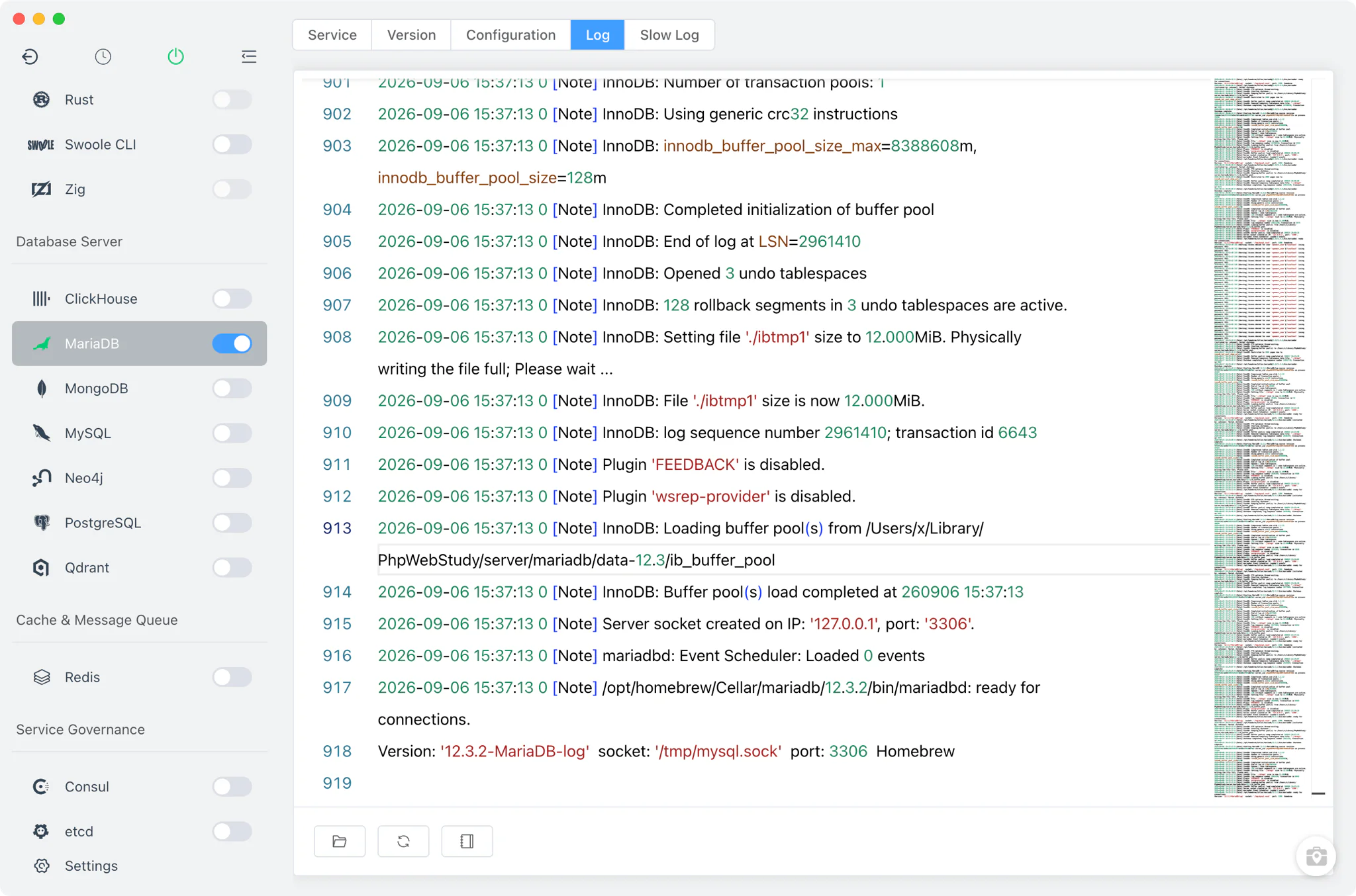Click the Qdrant hexagon icon
Viewport: 1356px width, 896px height.
[41, 568]
